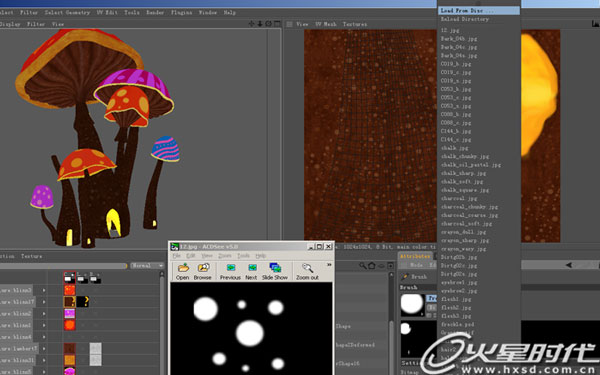Click Browse in ACDSee toolbar
600x375 pixels.
click(202, 271)
